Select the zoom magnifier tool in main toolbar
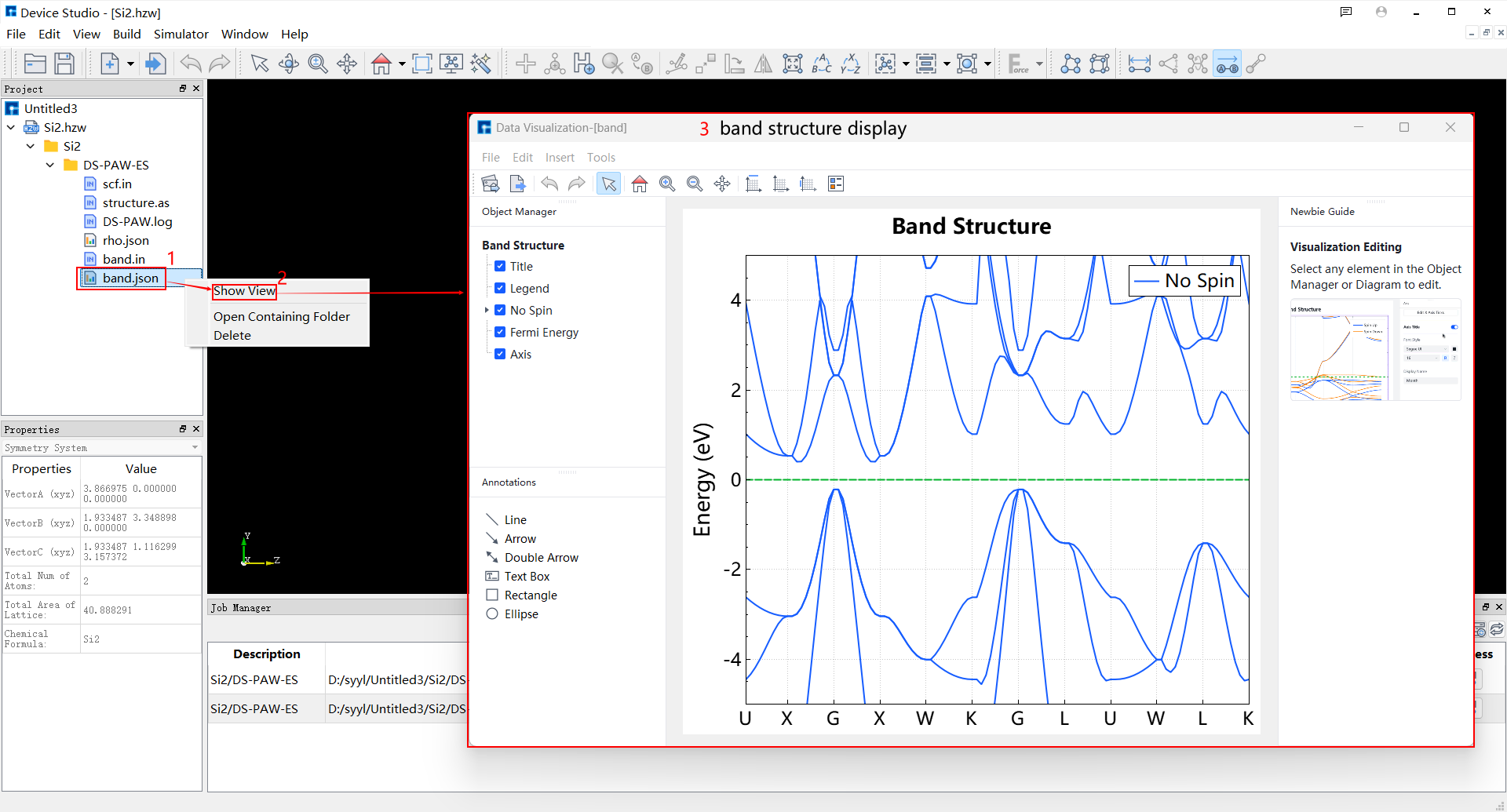Image resolution: width=1507 pixels, height=812 pixels. tap(318, 64)
